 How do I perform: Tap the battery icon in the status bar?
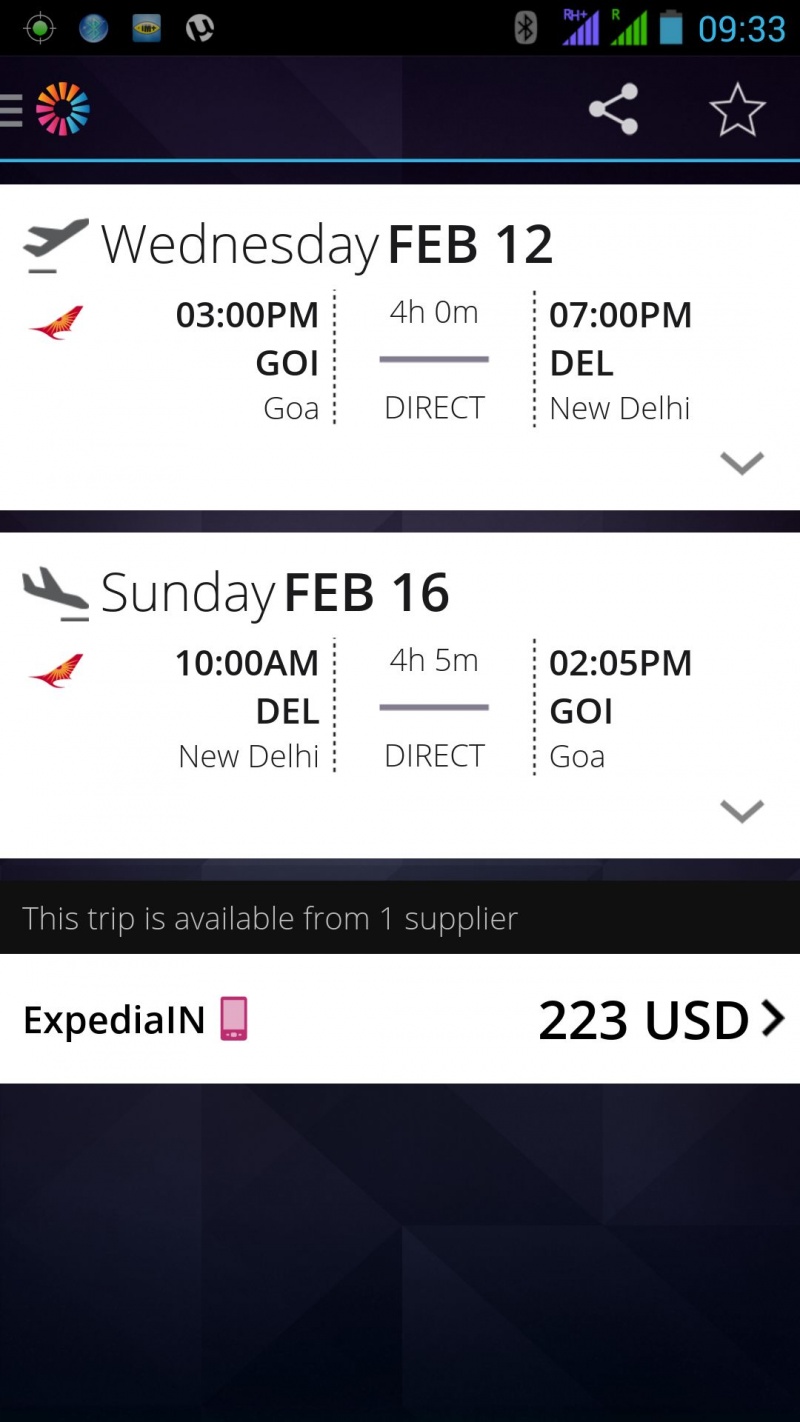point(670,28)
